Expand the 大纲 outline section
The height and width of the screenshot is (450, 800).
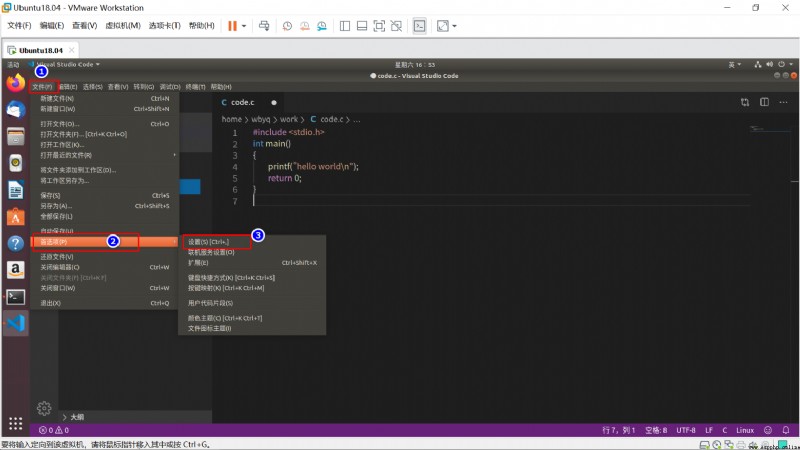(x=73, y=417)
